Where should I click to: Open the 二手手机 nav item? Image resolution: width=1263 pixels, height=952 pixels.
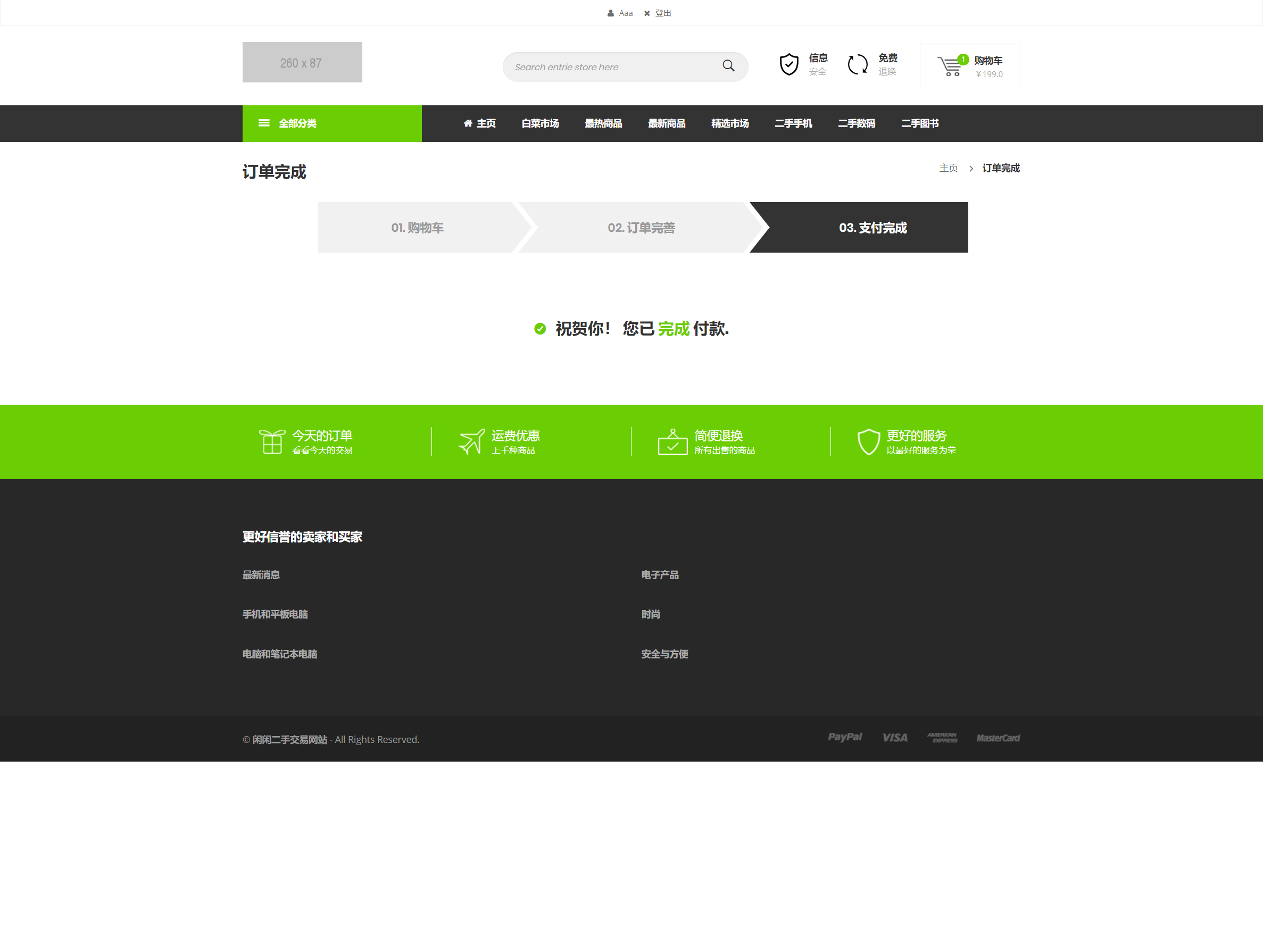click(793, 123)
